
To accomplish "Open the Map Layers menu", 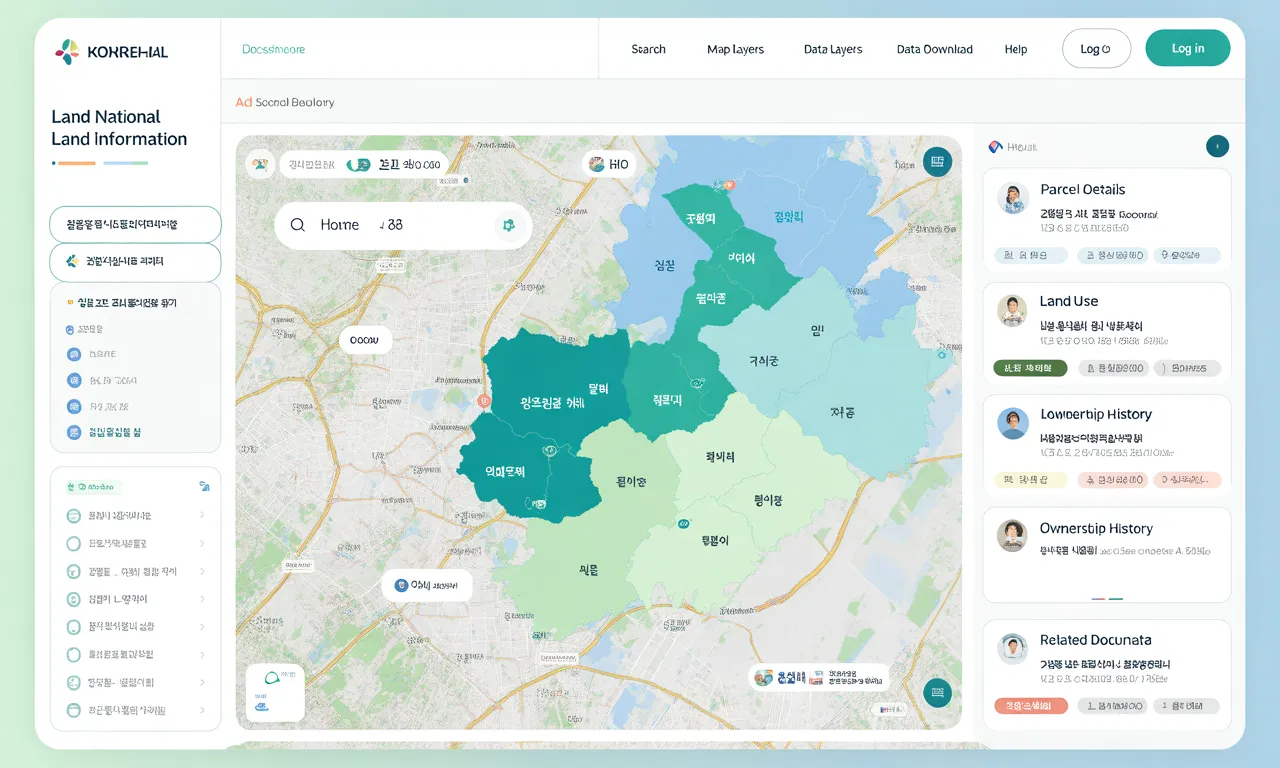I will coord(735,49).
